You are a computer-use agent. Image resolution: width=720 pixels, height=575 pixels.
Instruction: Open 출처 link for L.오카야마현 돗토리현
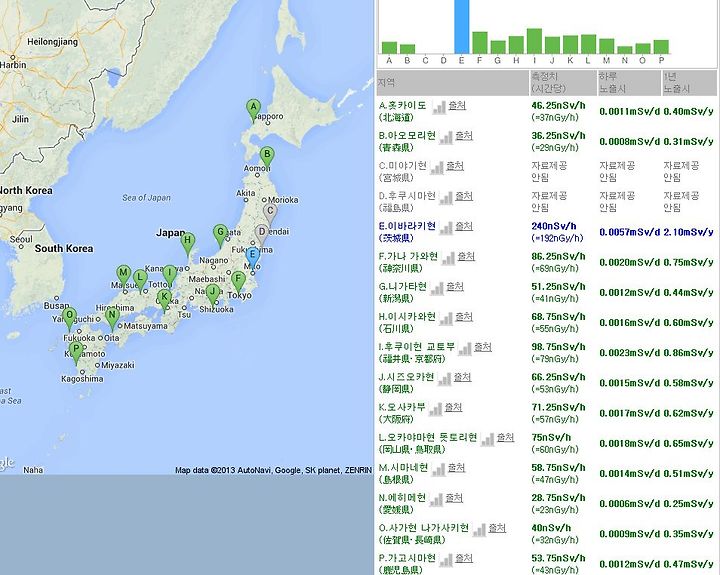(x=505, y=437)
